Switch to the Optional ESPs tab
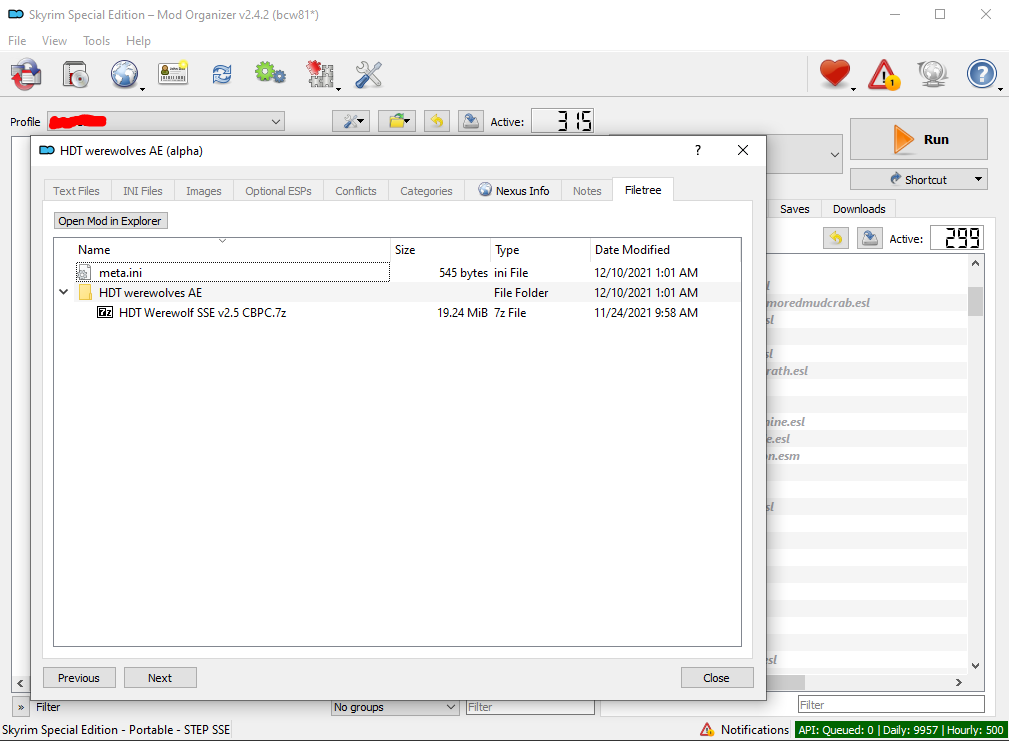Screen dimensions: 1009x741 tap(279, 191)
